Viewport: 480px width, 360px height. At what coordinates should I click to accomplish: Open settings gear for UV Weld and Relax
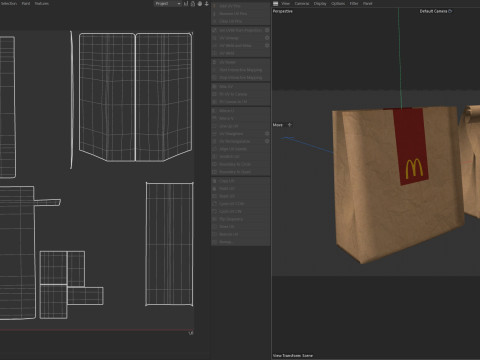(267, 46)
